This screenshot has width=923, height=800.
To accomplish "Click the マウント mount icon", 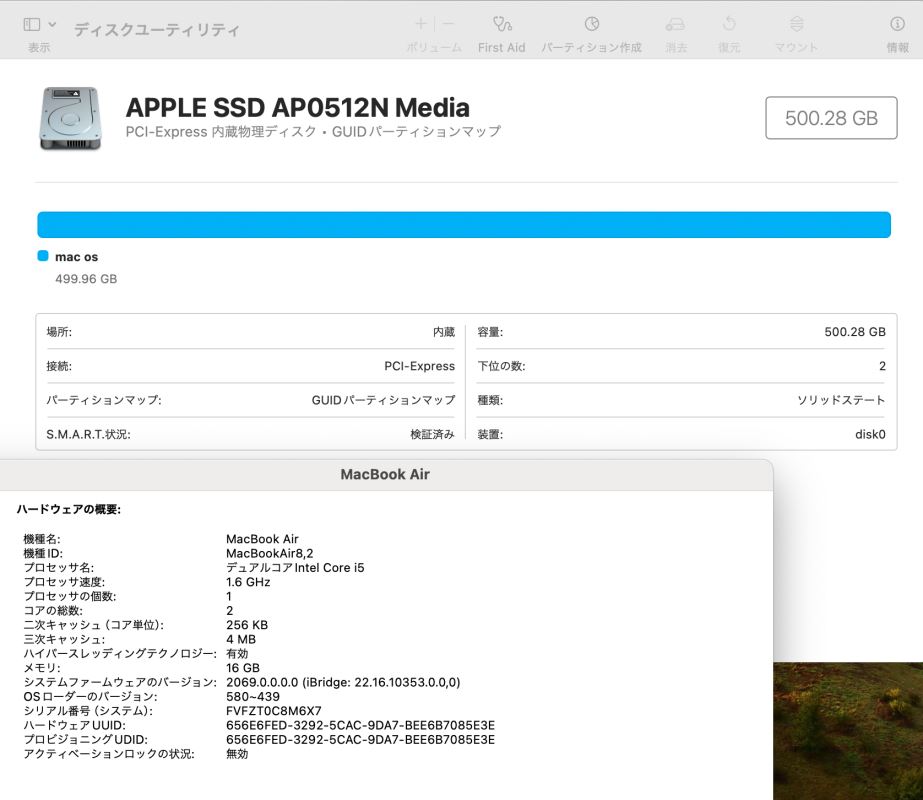I will click(x=796, y=24).
